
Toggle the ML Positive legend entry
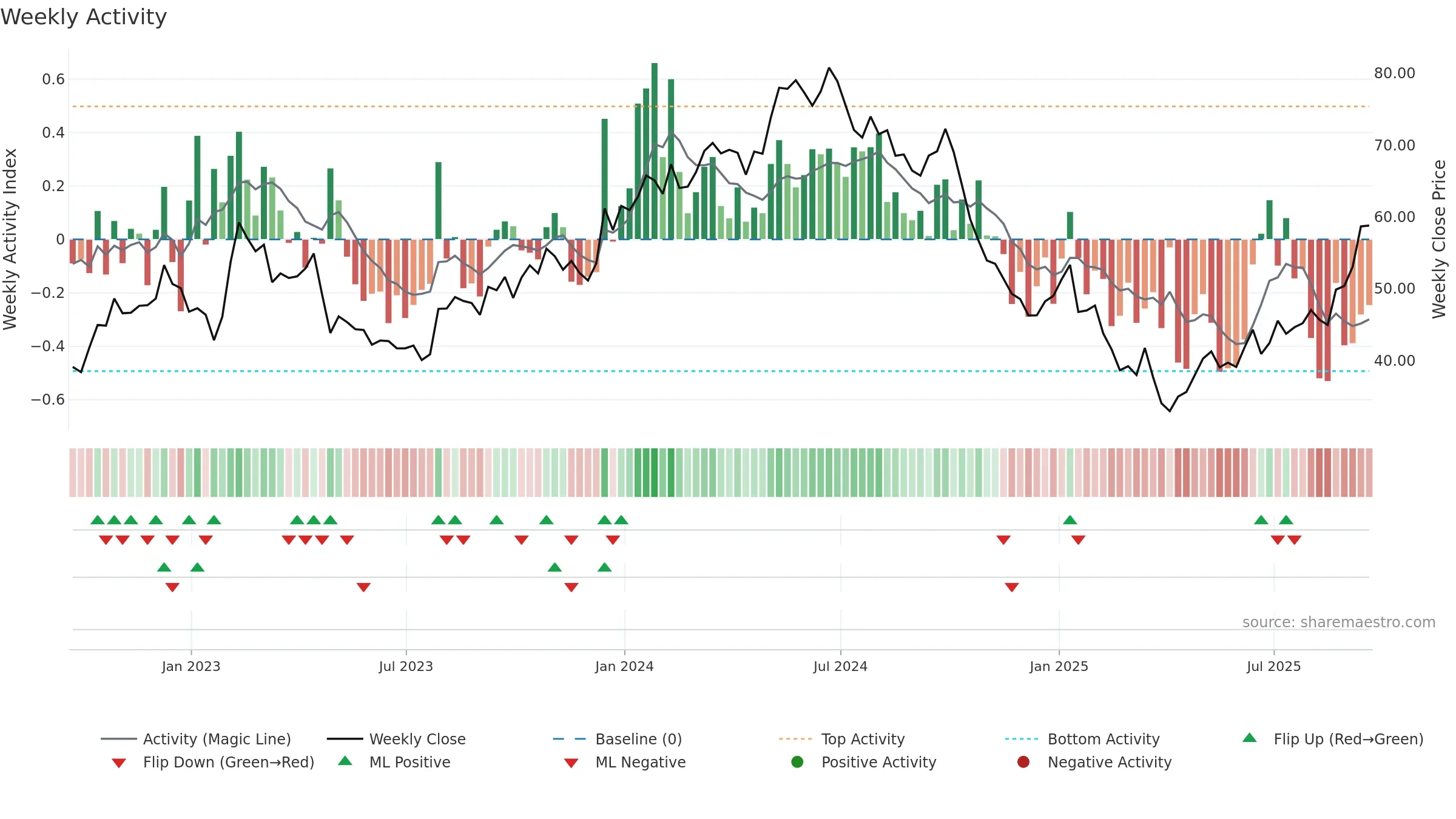tap(394, 762)
